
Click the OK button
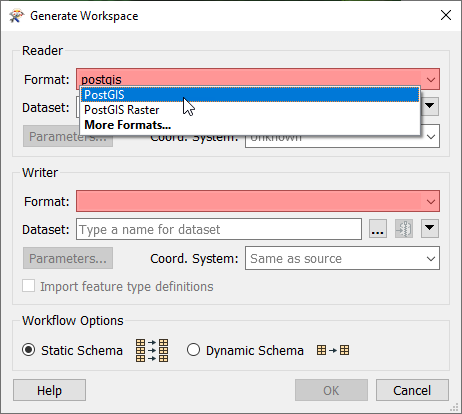click(331, 390)
